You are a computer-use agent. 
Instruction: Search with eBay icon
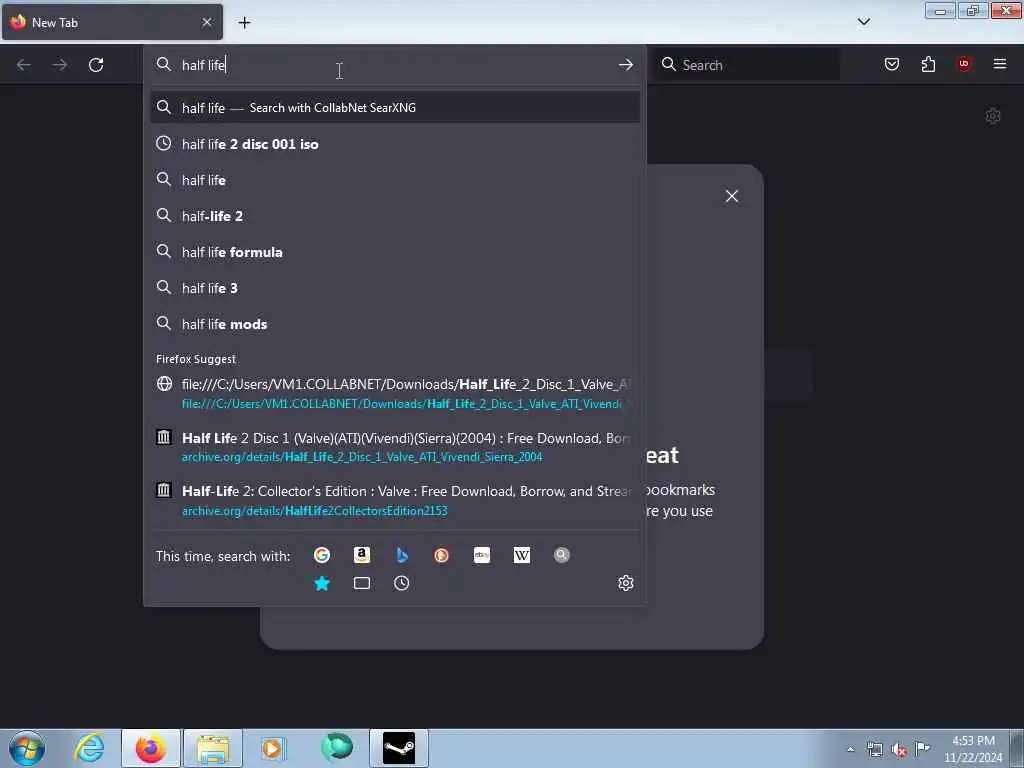(x=482, y=555)
